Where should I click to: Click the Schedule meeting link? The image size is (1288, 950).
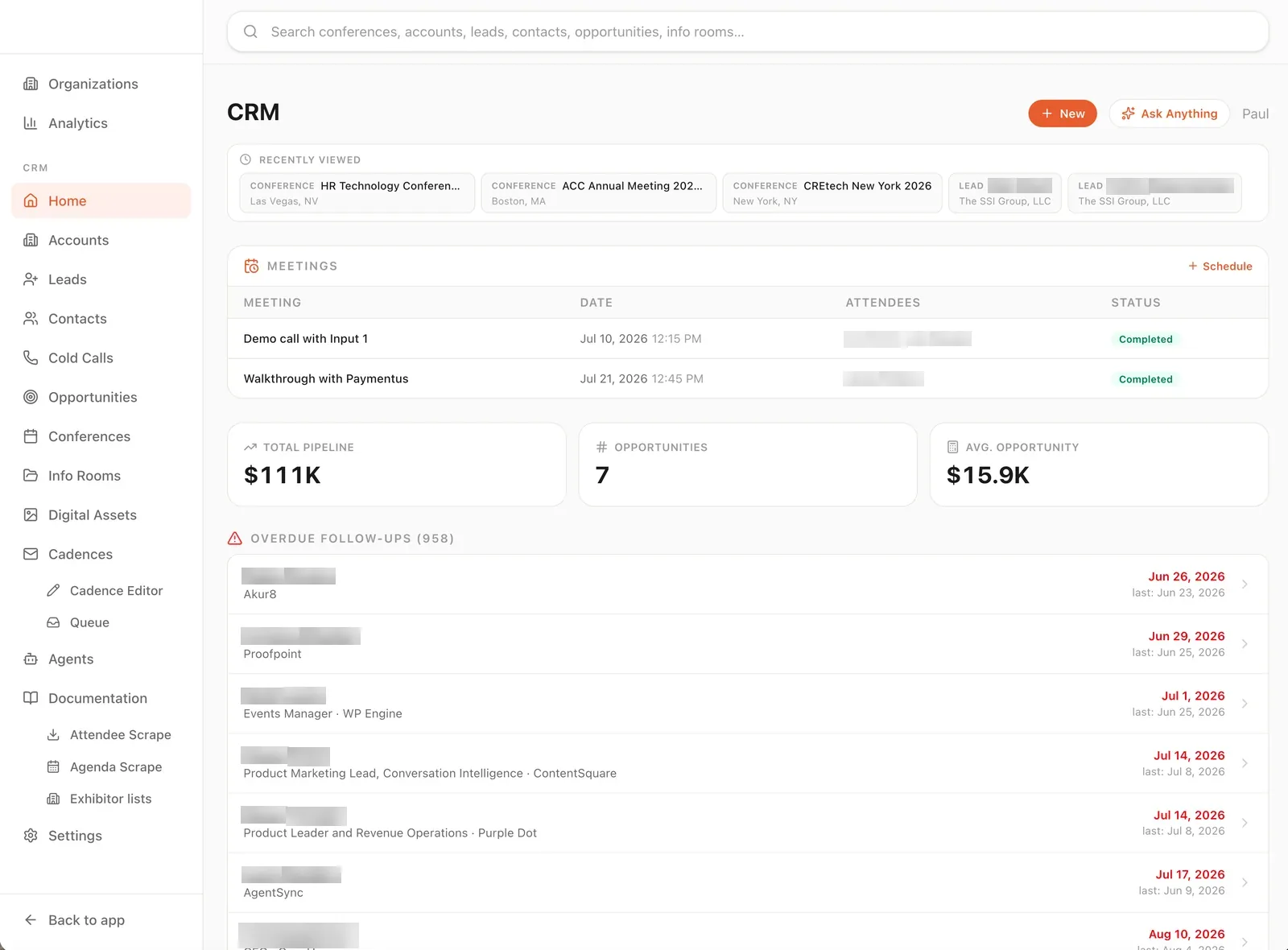(1220, 266)
